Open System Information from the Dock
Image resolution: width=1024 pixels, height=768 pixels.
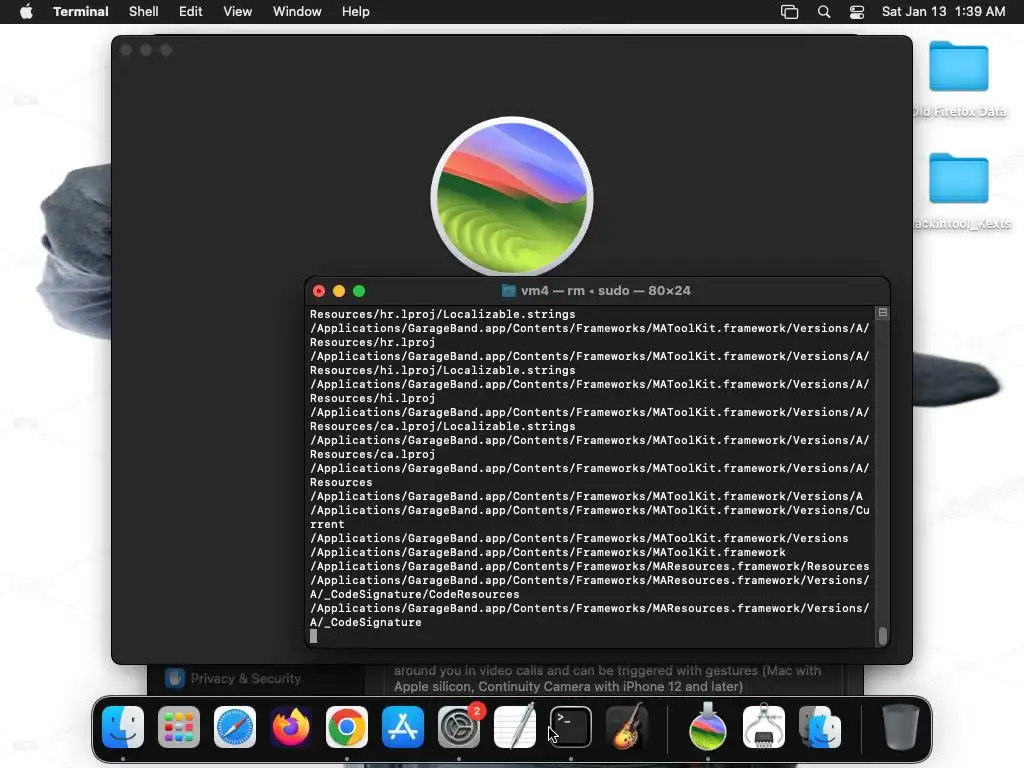pos(764,727)
